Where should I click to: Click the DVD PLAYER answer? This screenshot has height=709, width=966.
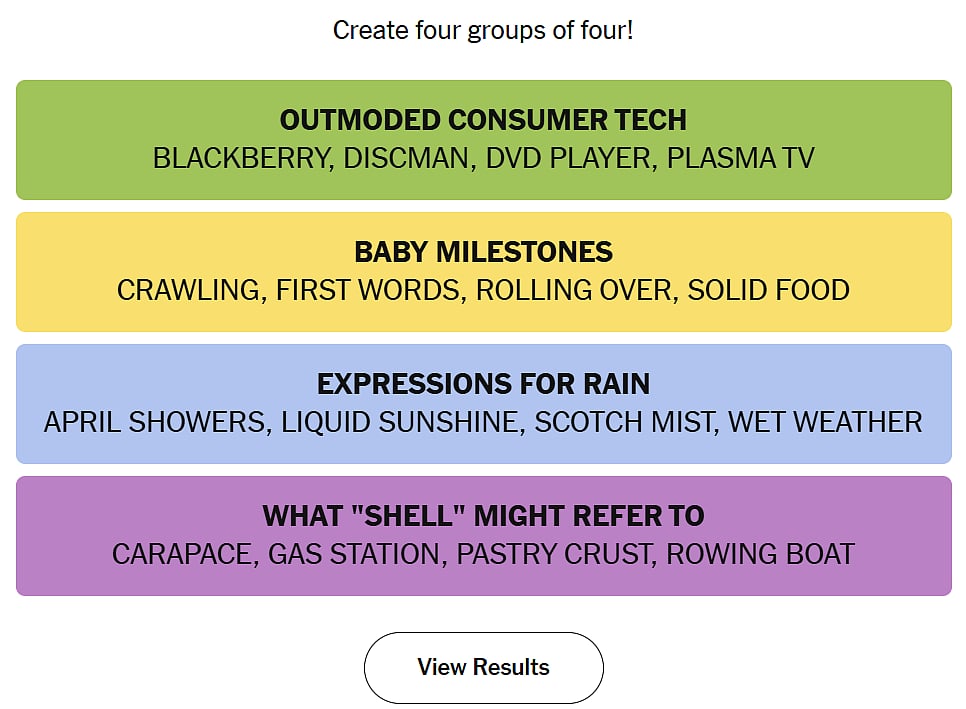coord(568,158)
